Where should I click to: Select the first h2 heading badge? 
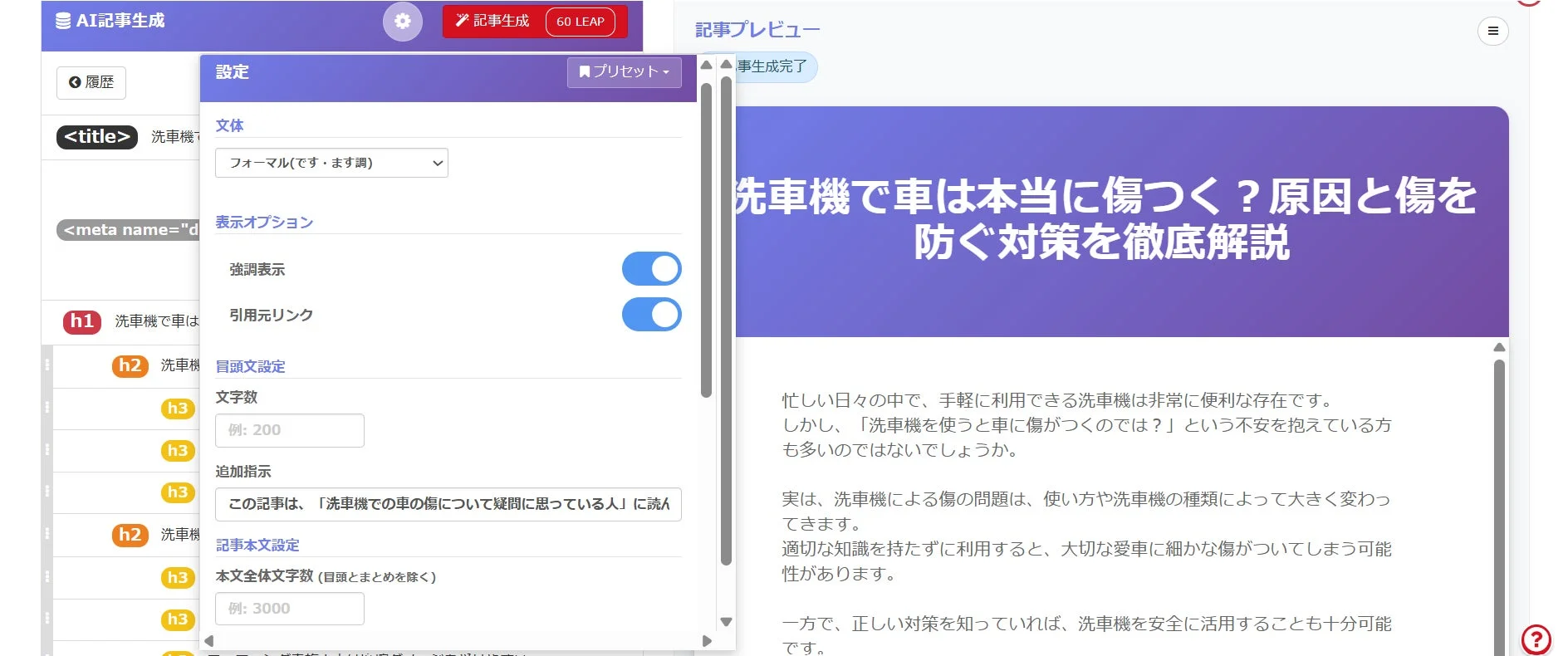pyautogui.click(x=130, y=365)
